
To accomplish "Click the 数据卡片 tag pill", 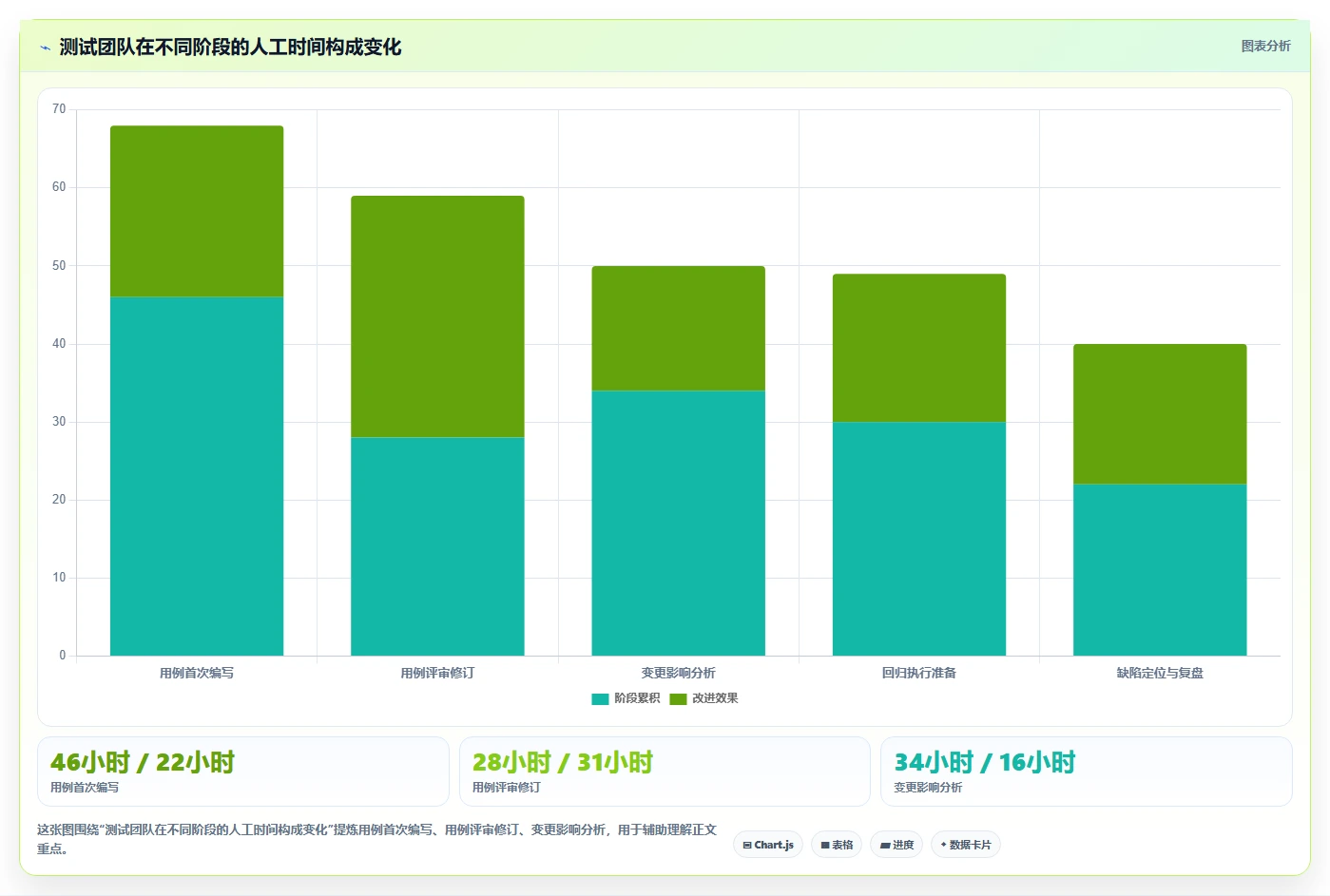I will click(966, 845).
